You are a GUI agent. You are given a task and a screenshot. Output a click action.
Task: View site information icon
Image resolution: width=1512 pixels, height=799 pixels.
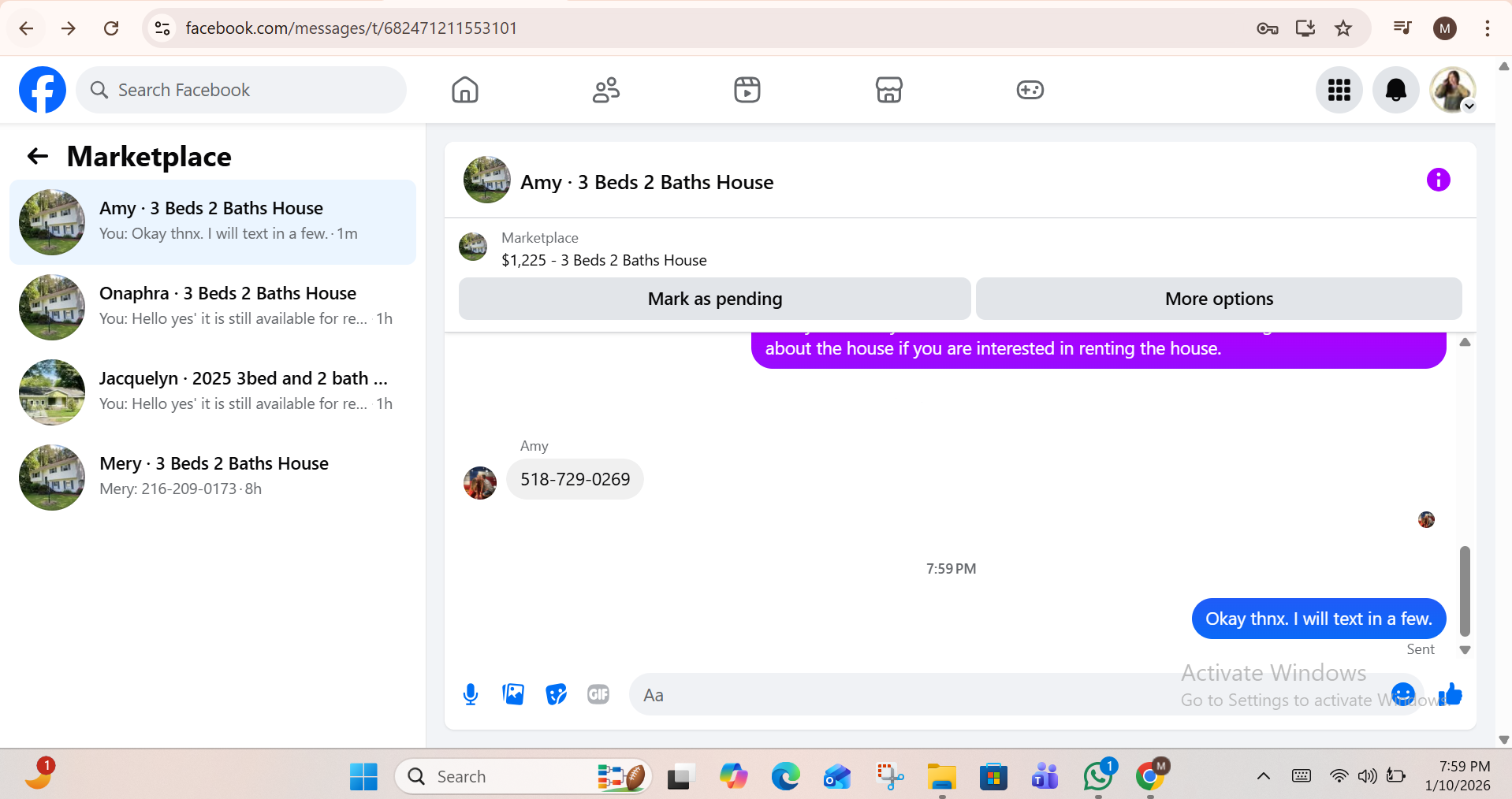click(162, 28)
